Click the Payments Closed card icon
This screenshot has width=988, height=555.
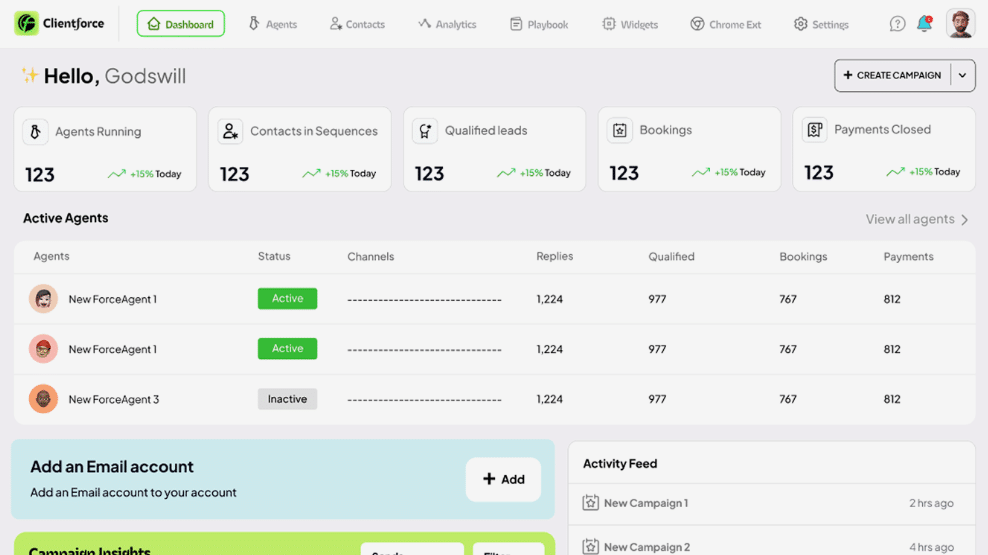pyautogui.click(x=815, y=130)
